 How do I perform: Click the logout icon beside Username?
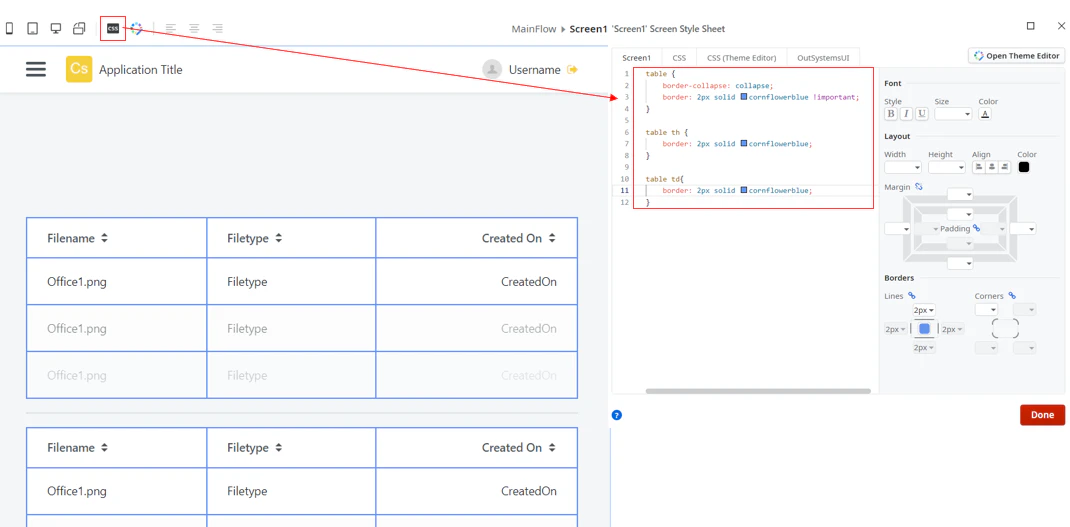coord(573,69)
